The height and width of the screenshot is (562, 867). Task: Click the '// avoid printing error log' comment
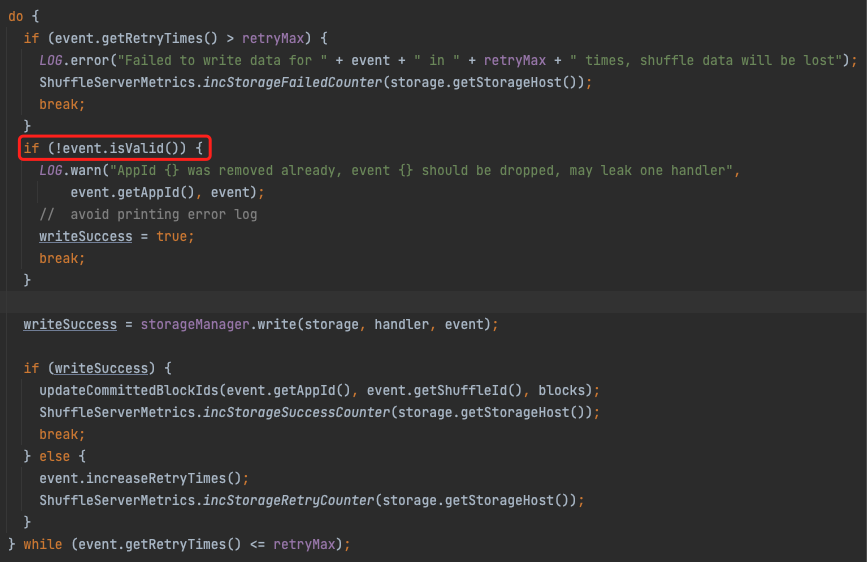148,215
